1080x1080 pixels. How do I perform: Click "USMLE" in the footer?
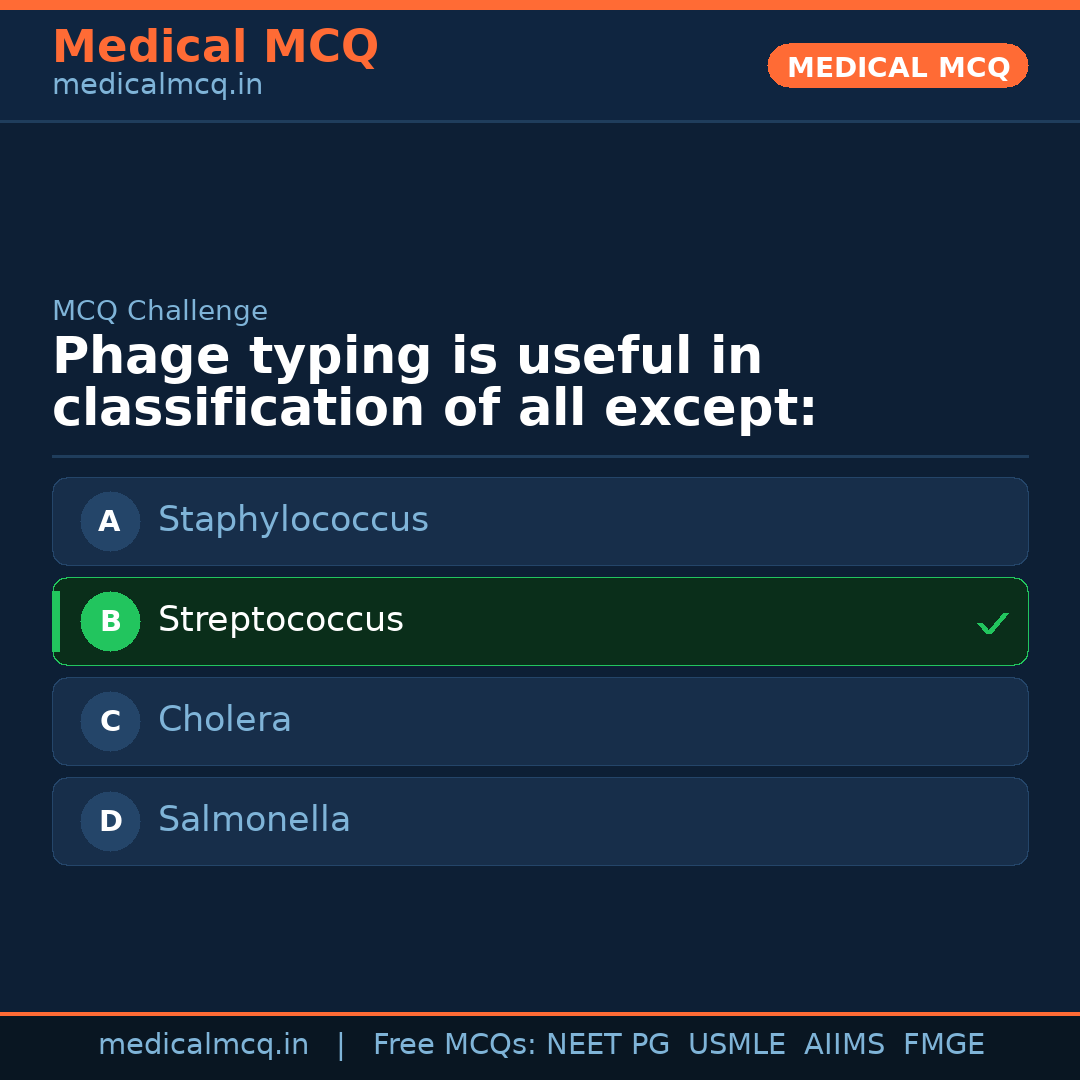736,1045
